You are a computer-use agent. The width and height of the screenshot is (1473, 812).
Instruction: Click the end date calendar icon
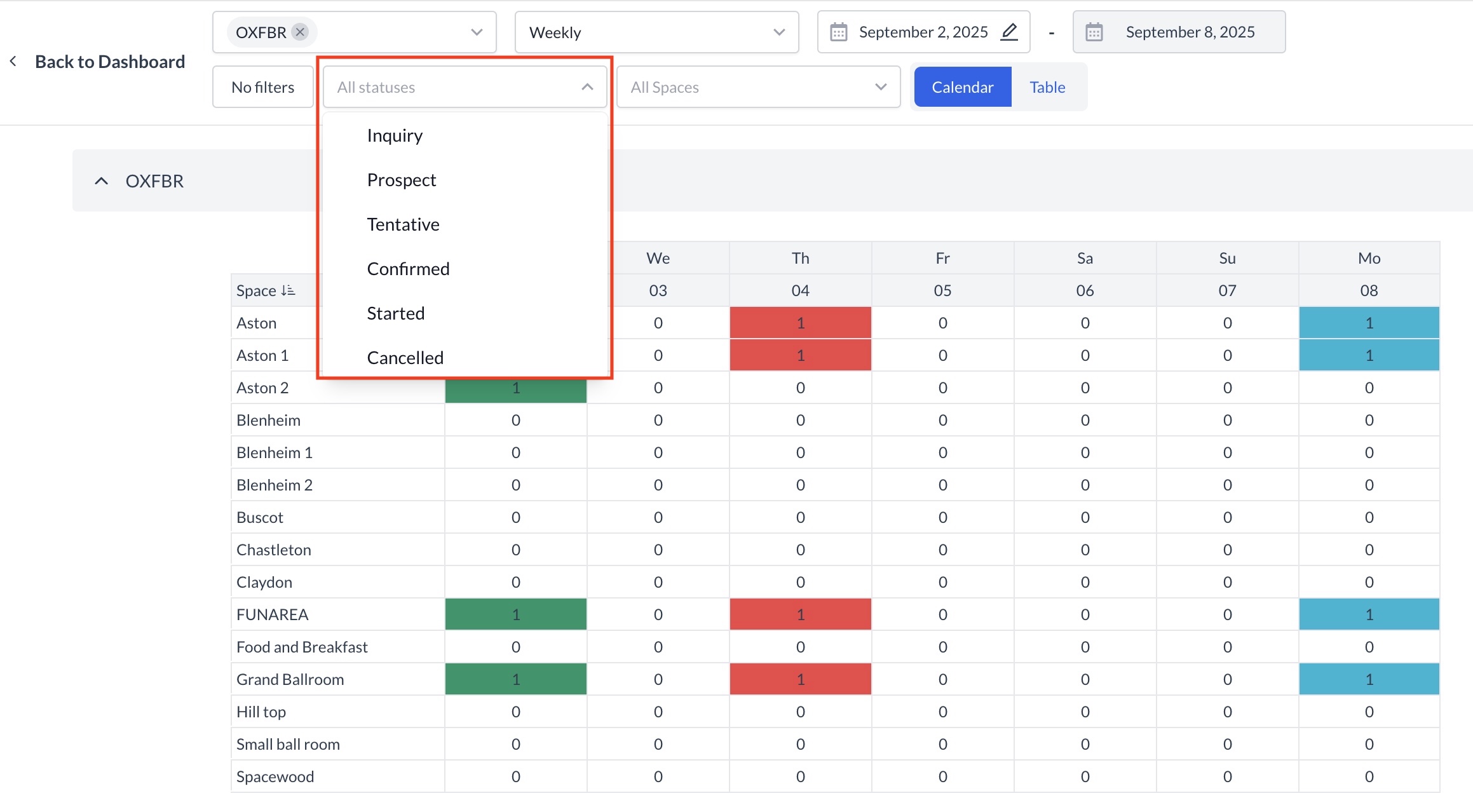(x=1094, y=32)
